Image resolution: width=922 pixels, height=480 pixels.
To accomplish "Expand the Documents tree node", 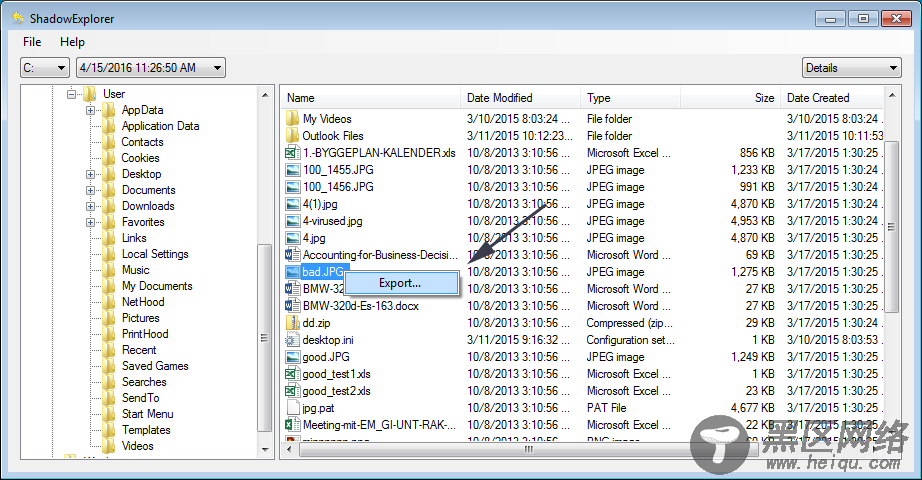I will [90, 190].
